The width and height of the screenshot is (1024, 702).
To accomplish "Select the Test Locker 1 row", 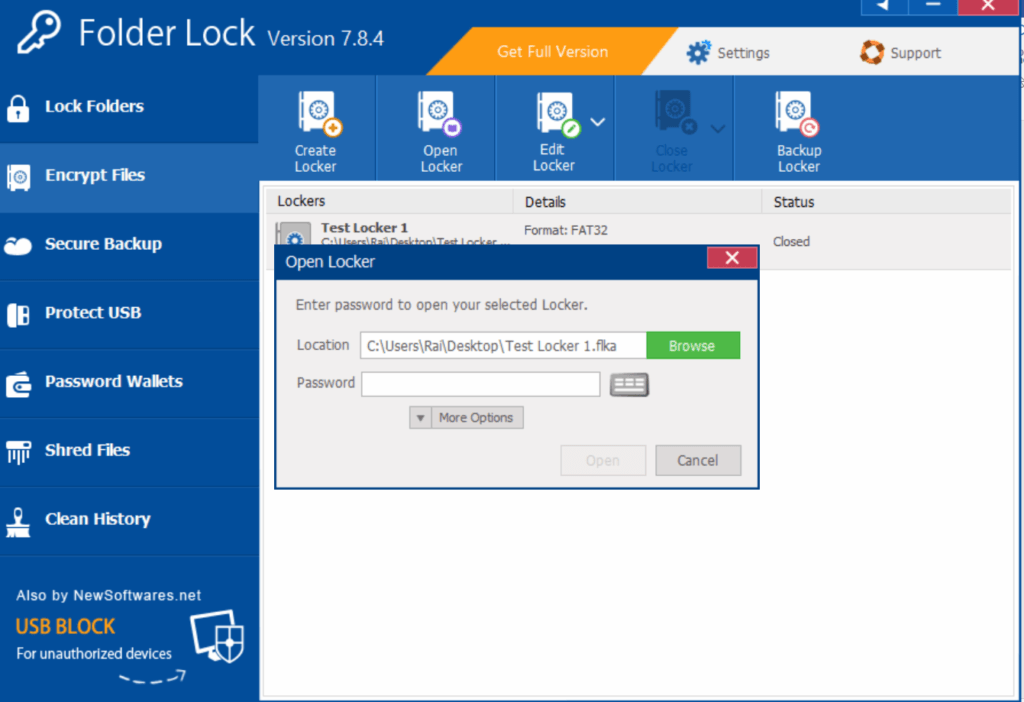I will pos(639,242).
